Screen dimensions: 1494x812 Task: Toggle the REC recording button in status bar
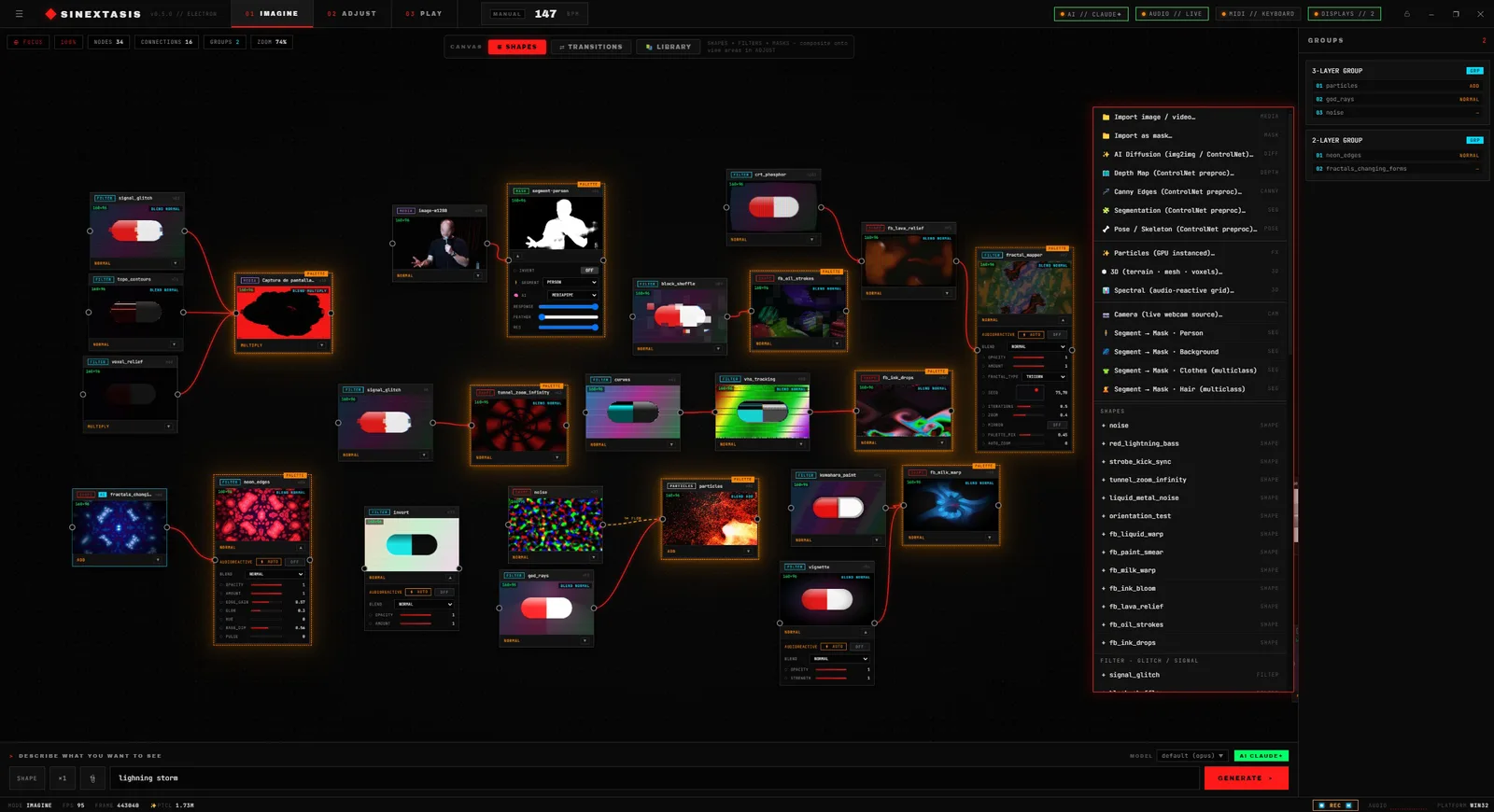pos(1334,805)
